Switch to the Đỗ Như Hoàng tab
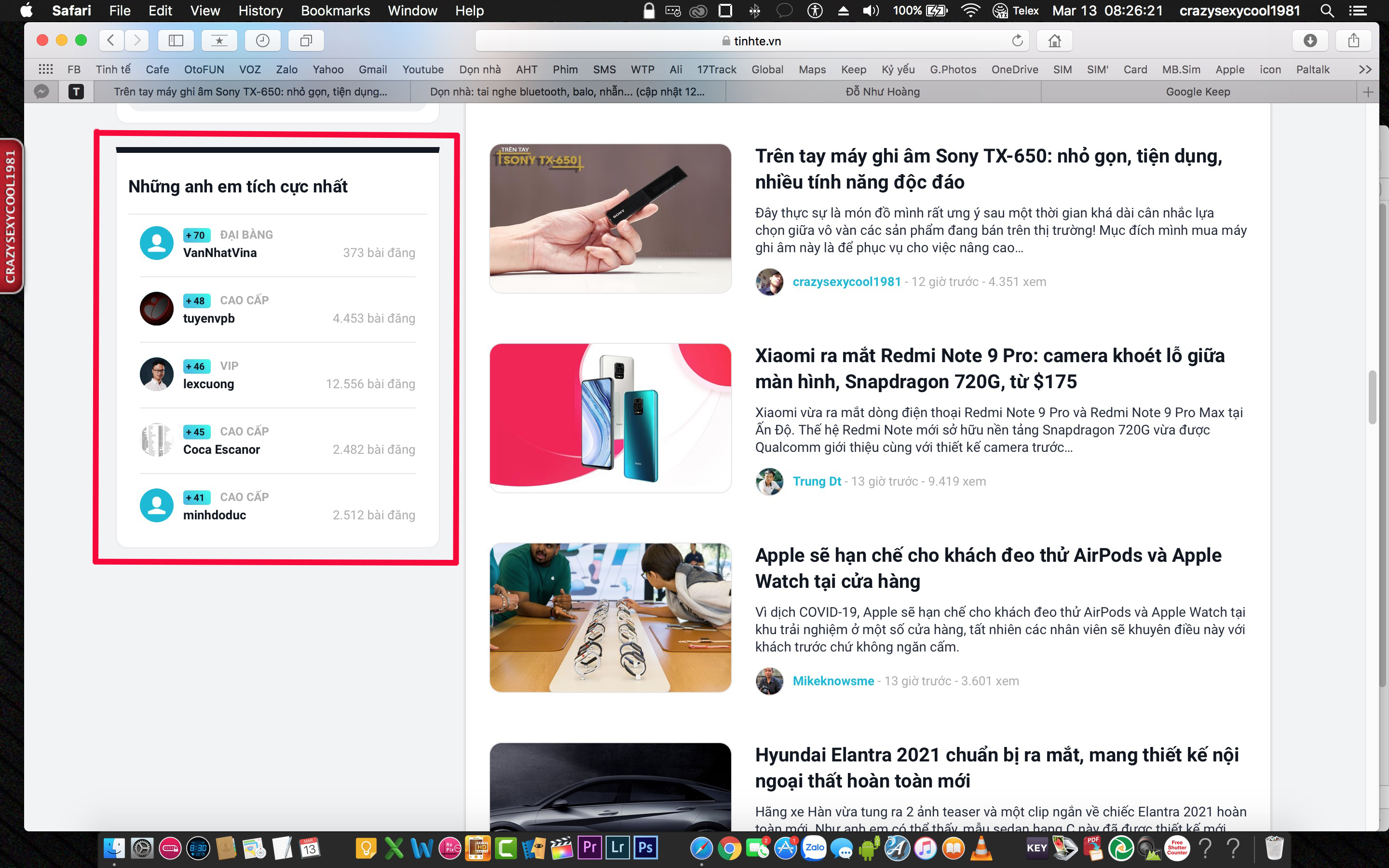 (x=883, y=92)
